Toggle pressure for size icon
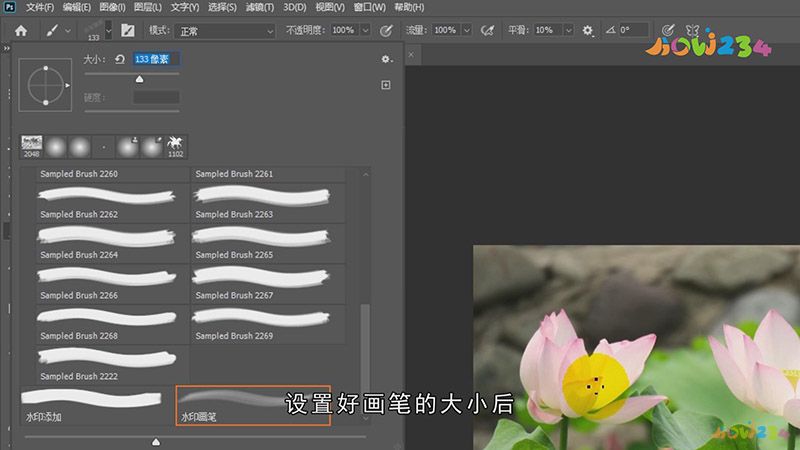The height and width of the screenshot is (450, 800). click(x=667, y=30)
